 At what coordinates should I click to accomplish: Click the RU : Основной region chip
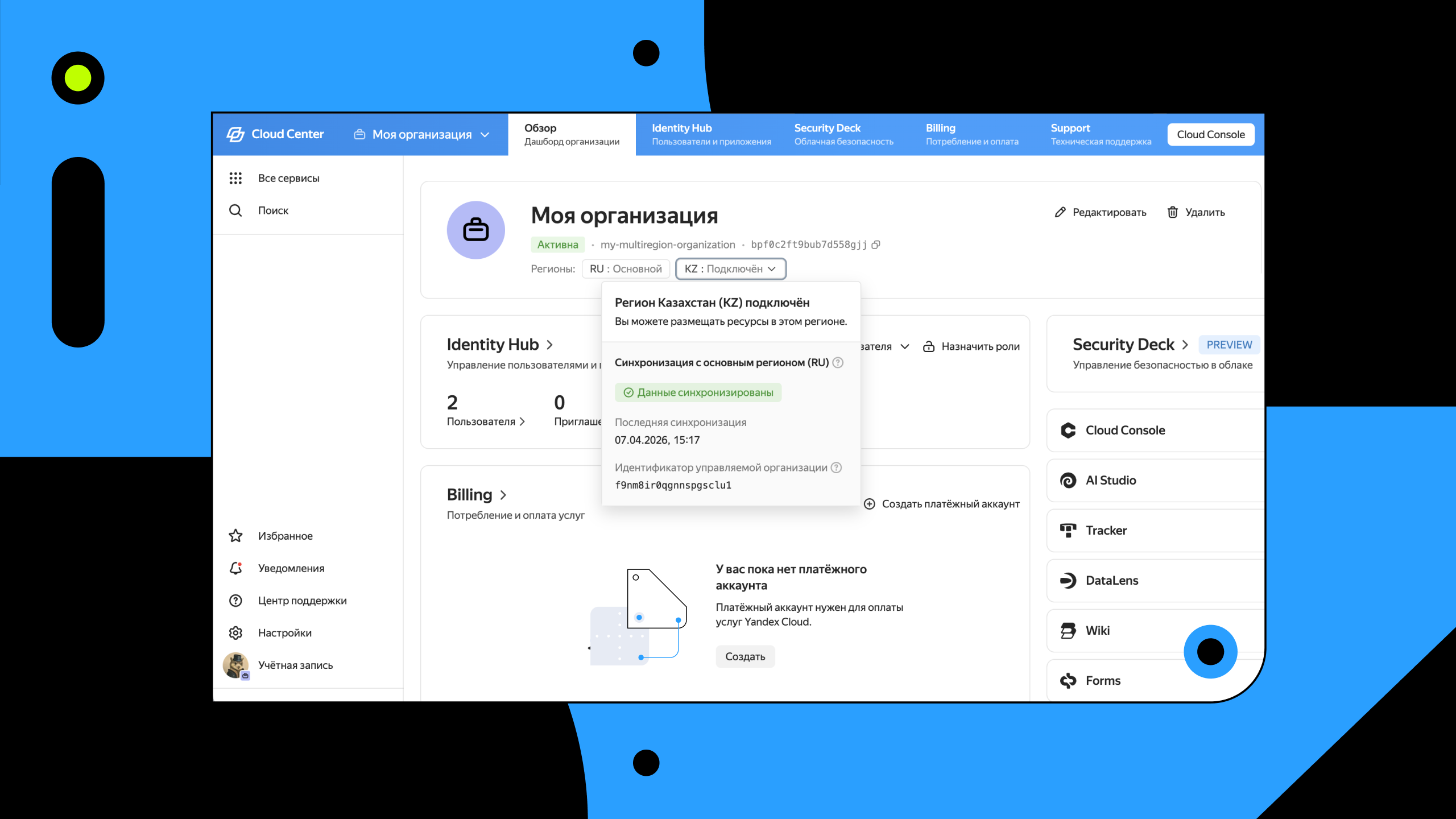(626, 269)
